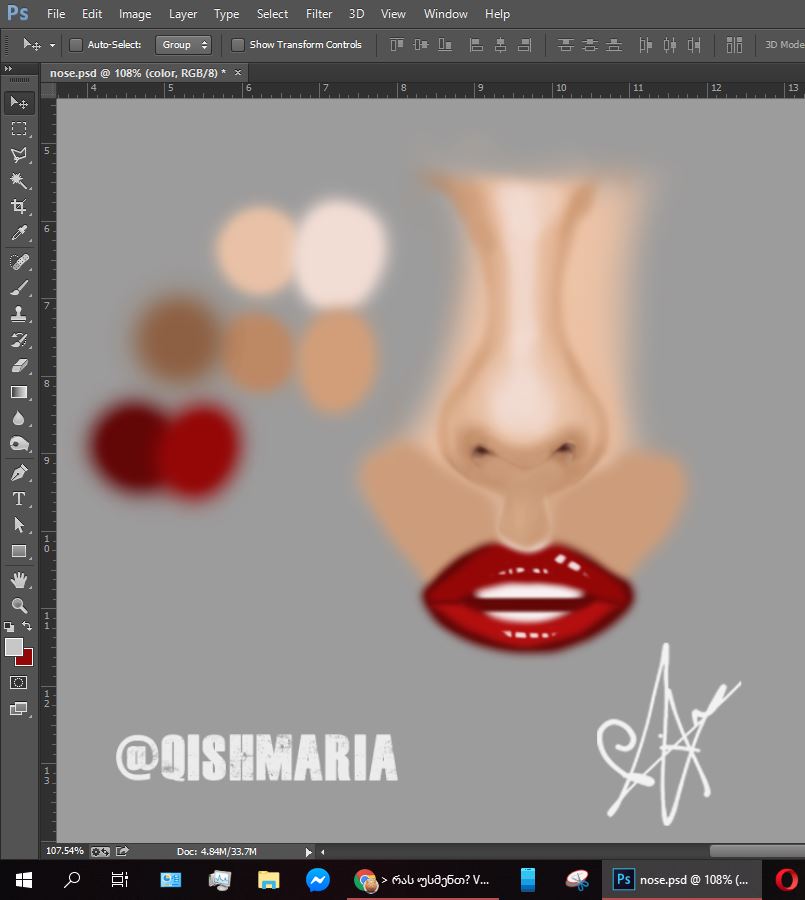Click the Windows Start button

[x=24, y=880]
